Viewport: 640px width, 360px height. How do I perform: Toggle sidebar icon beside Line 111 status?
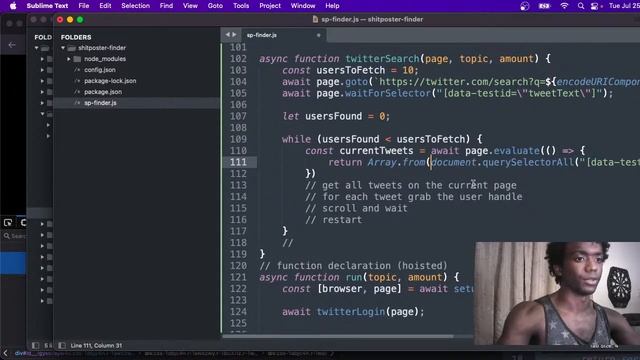click(62, 345)
